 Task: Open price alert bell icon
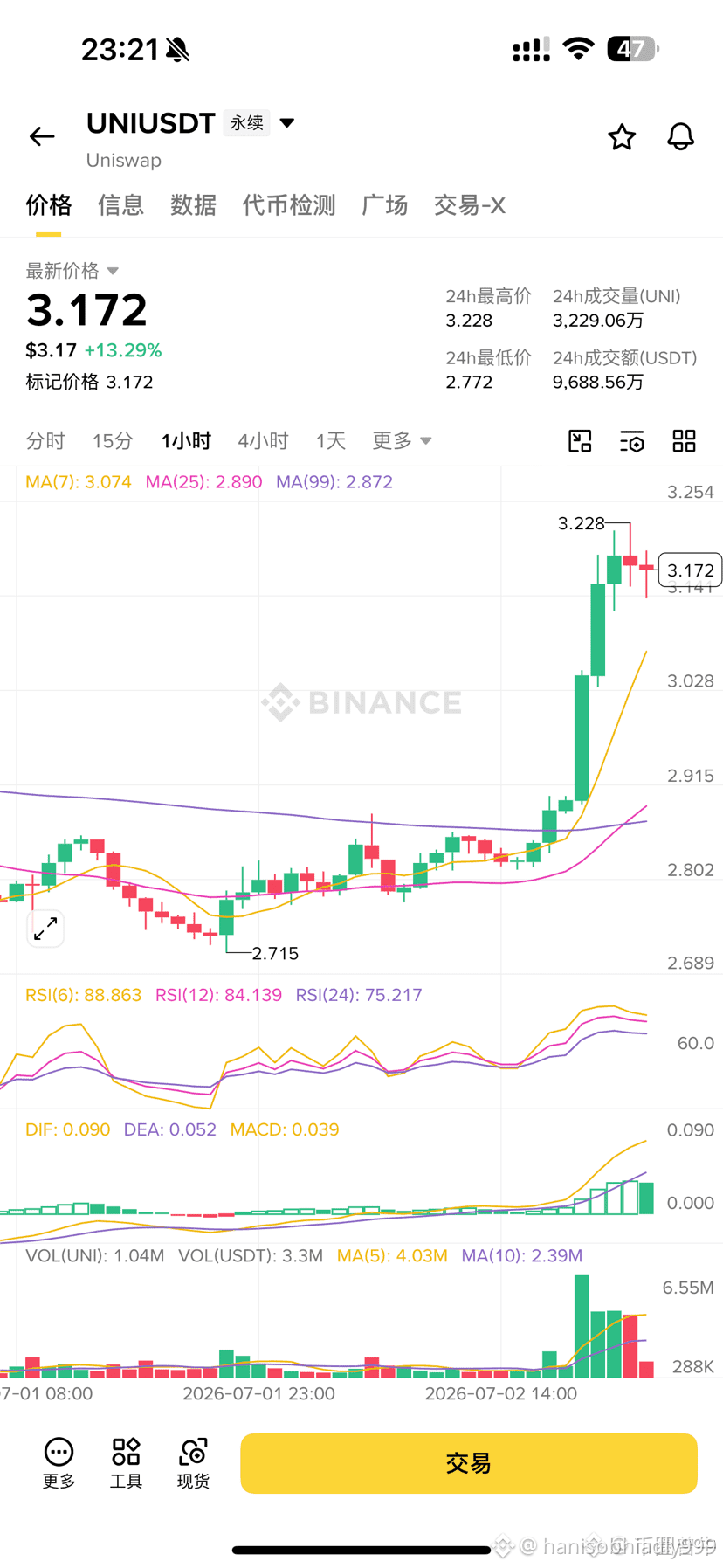tap(680, 136)
